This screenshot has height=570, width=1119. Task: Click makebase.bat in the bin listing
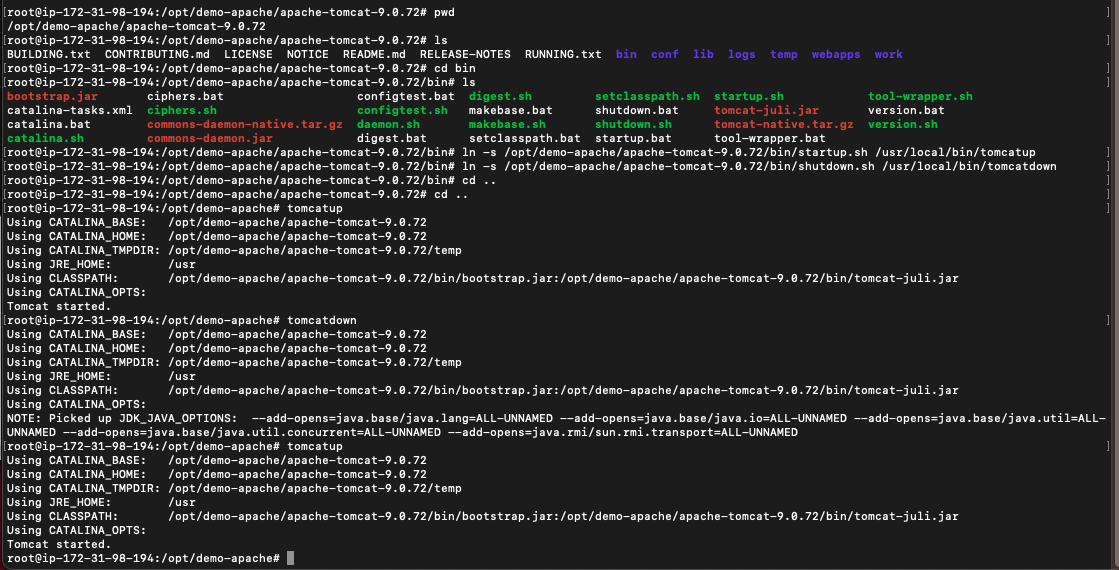click(x=510, y=111)
